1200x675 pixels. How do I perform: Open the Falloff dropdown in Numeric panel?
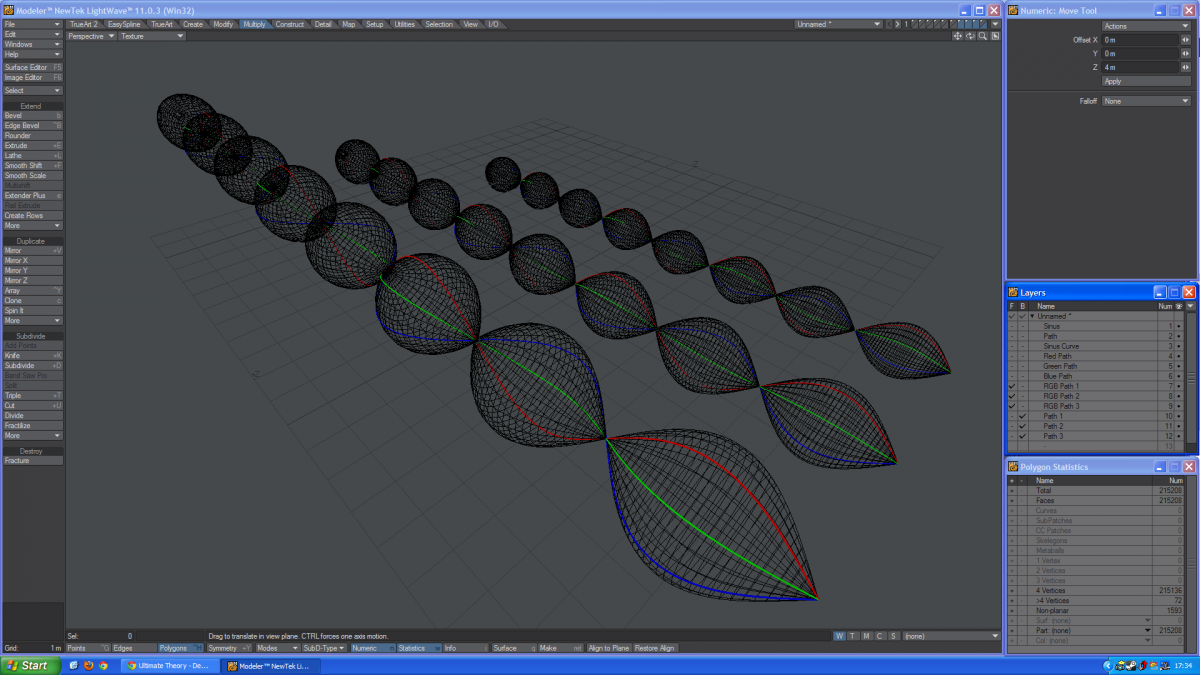[1146, 101]
